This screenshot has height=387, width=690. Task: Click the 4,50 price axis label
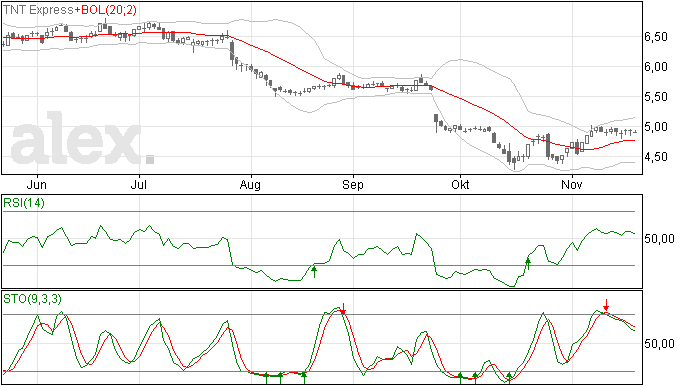[x=656, y=157]
